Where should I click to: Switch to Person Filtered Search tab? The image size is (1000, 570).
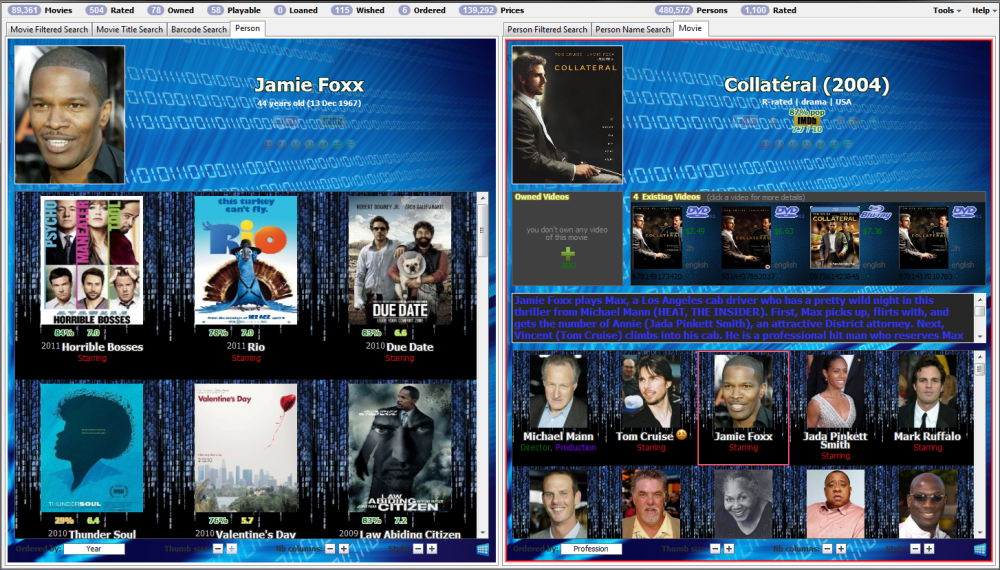click(547, 29)
